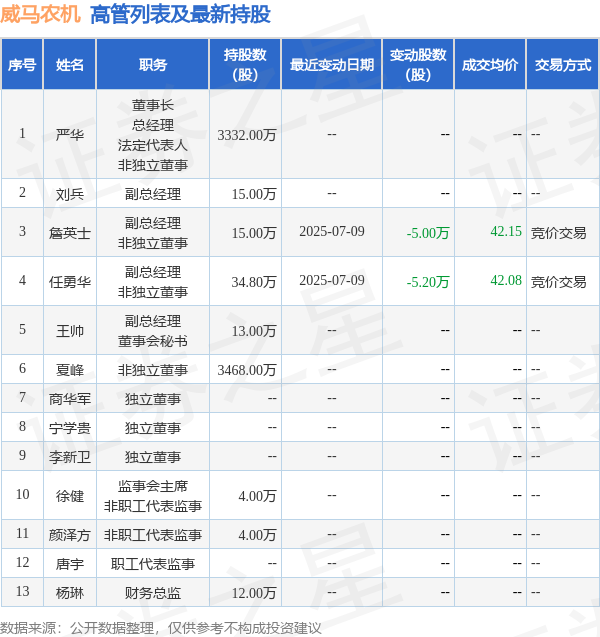
Task: Click the 3468.00万 holding value
Action: click(x=247, y=370)
